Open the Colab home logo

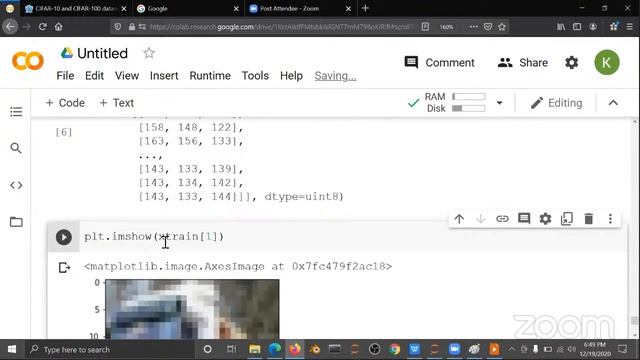(x=28, y=61)
